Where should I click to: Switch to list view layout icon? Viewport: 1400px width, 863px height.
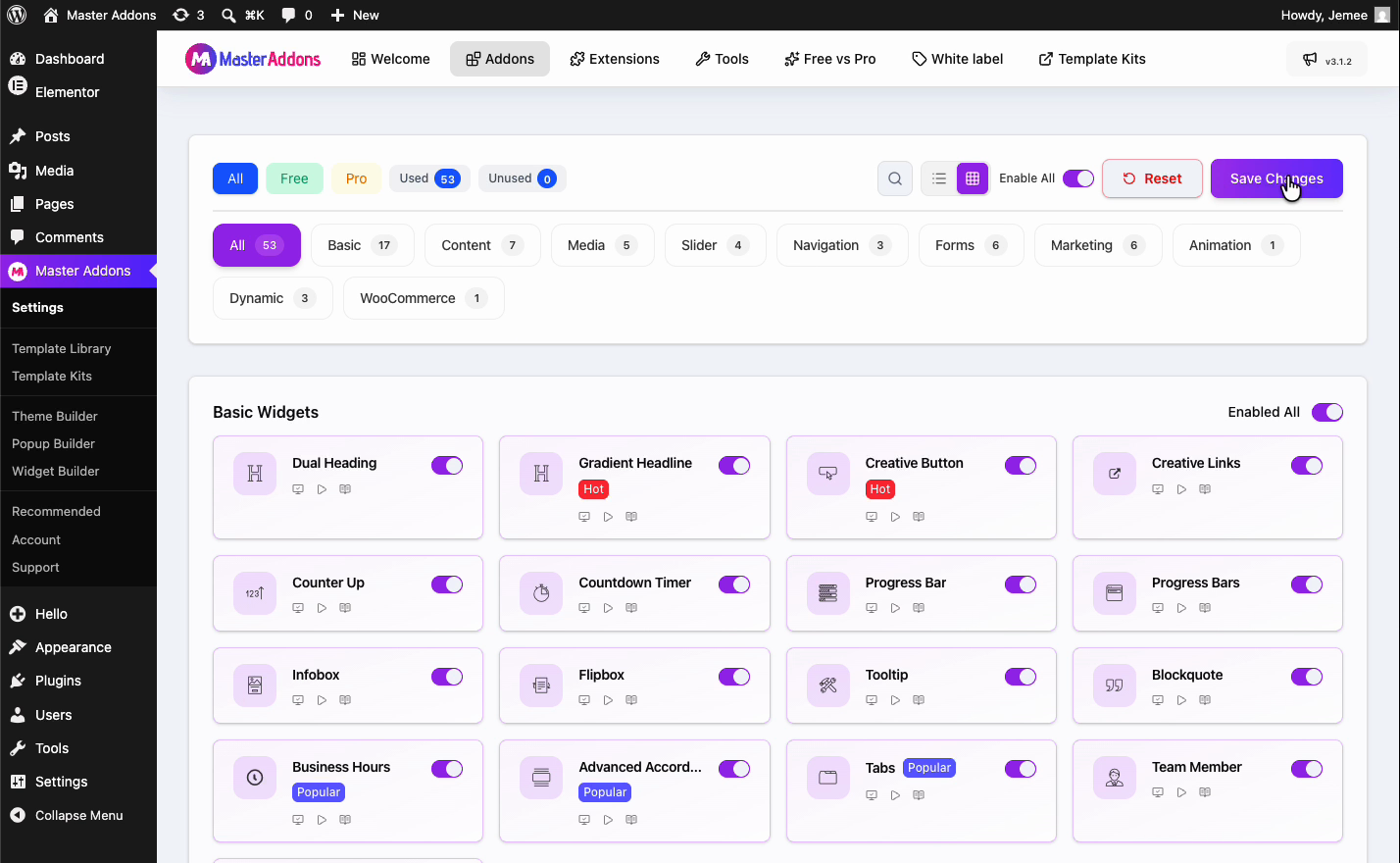[x=939, y=178]
